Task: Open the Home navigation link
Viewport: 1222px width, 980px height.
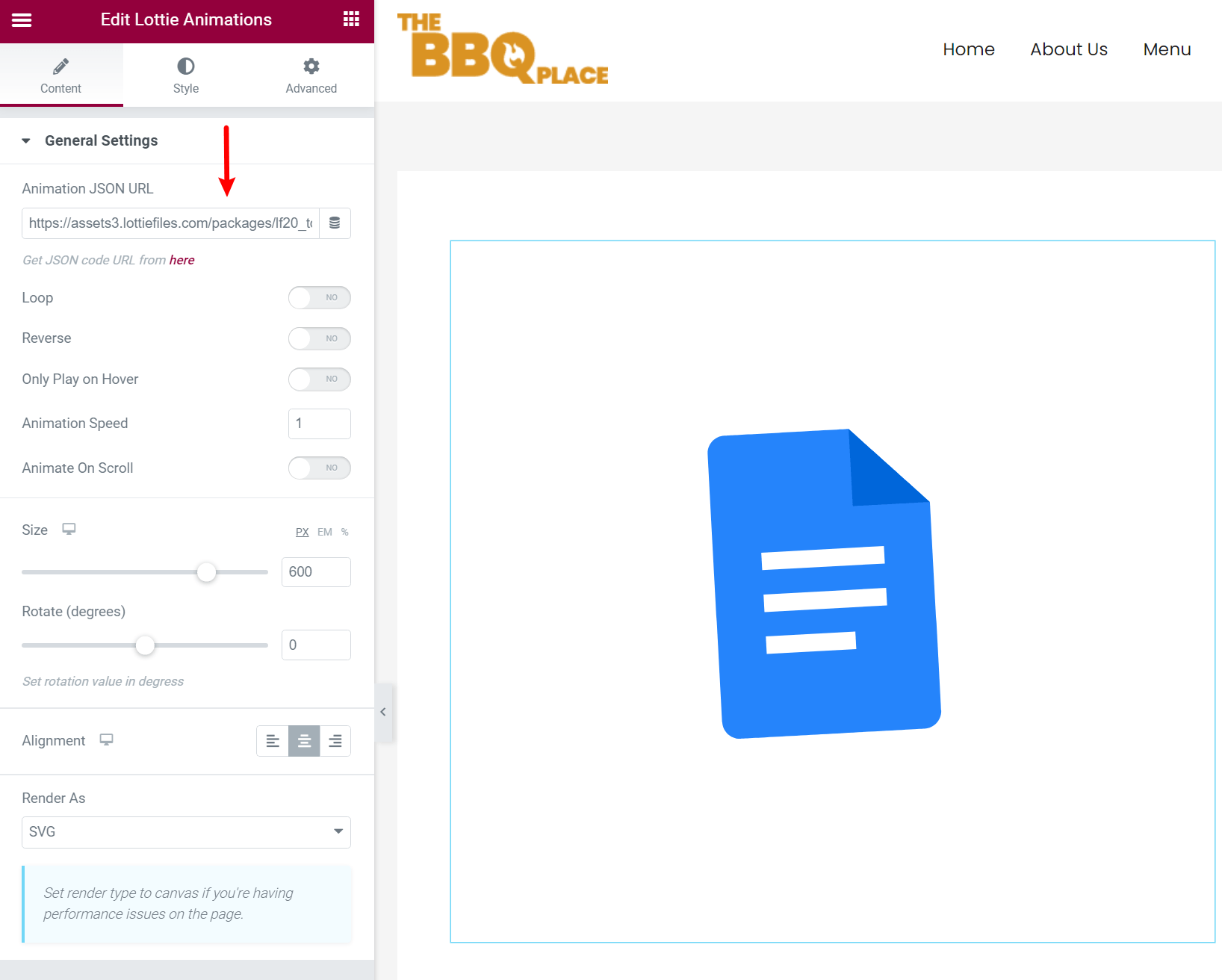Action: [969, 49]
